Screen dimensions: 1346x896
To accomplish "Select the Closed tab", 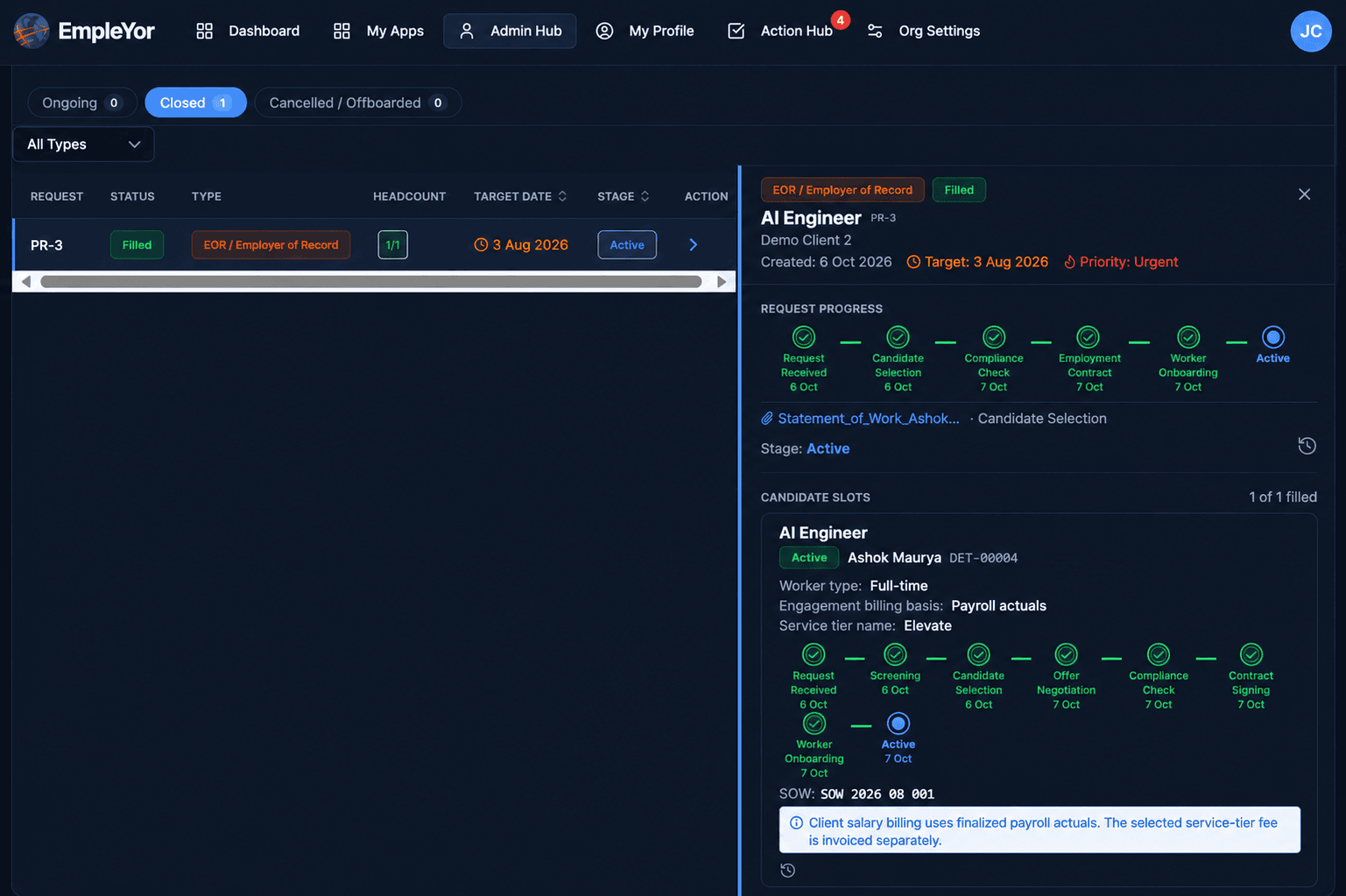I will click(x=195, y=102).
